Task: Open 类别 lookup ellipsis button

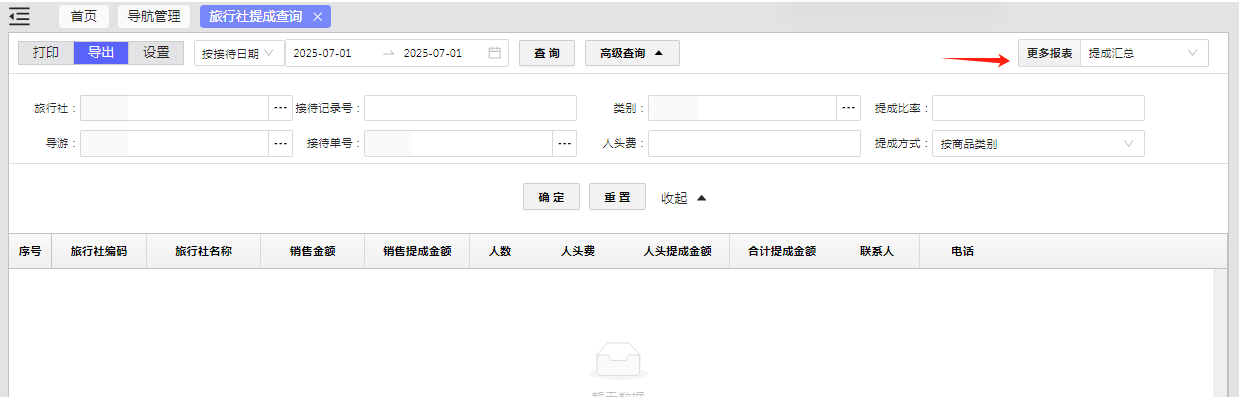Action: point(849,108)
